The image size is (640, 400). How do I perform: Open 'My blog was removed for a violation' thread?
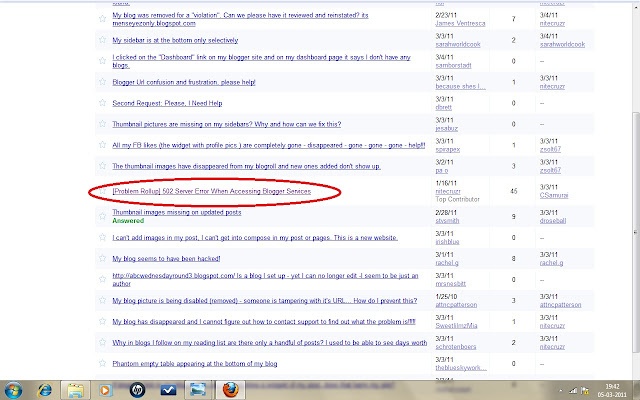(x=240, y=19)
